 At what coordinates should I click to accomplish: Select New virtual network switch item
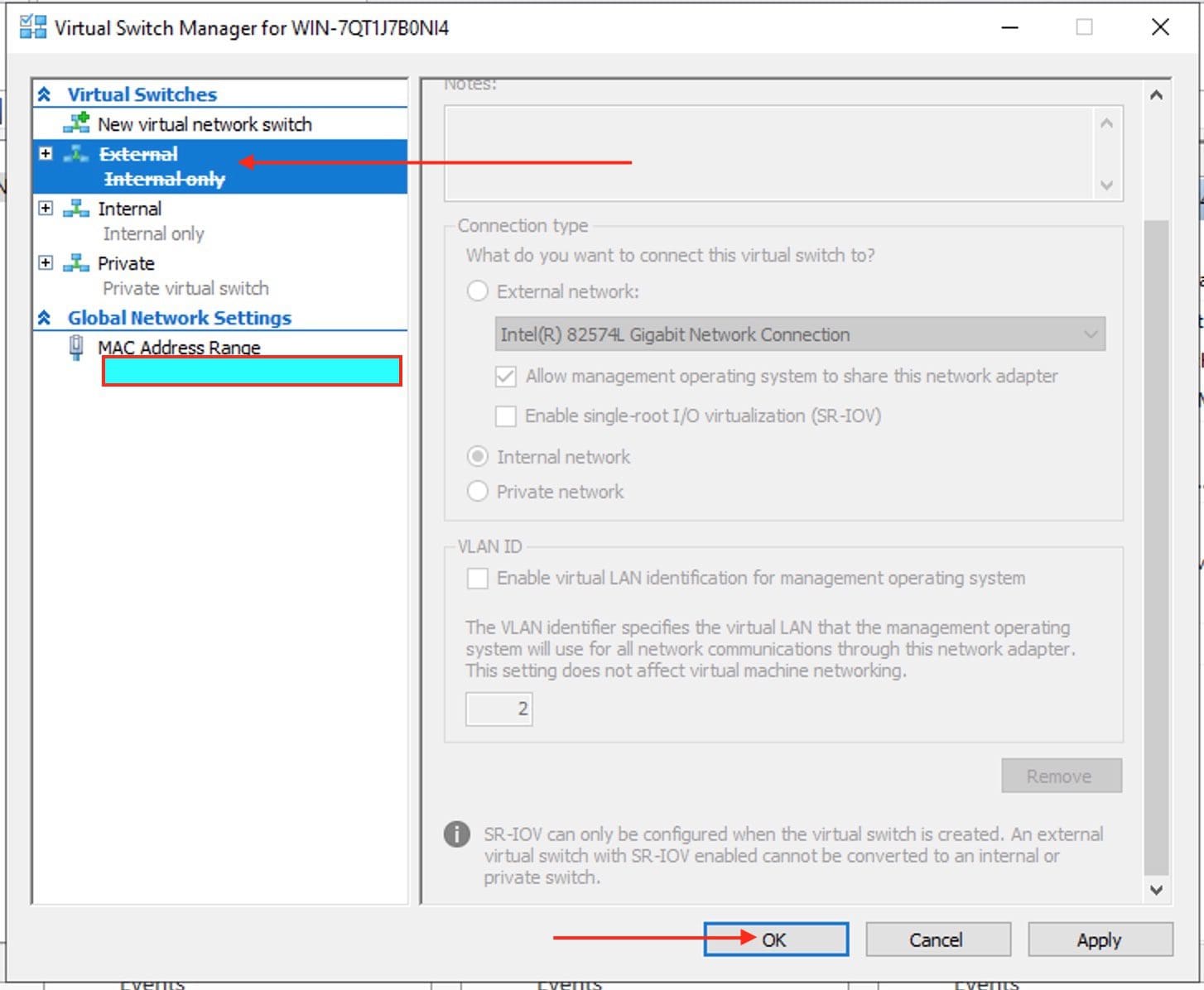(x=205, y=124)
